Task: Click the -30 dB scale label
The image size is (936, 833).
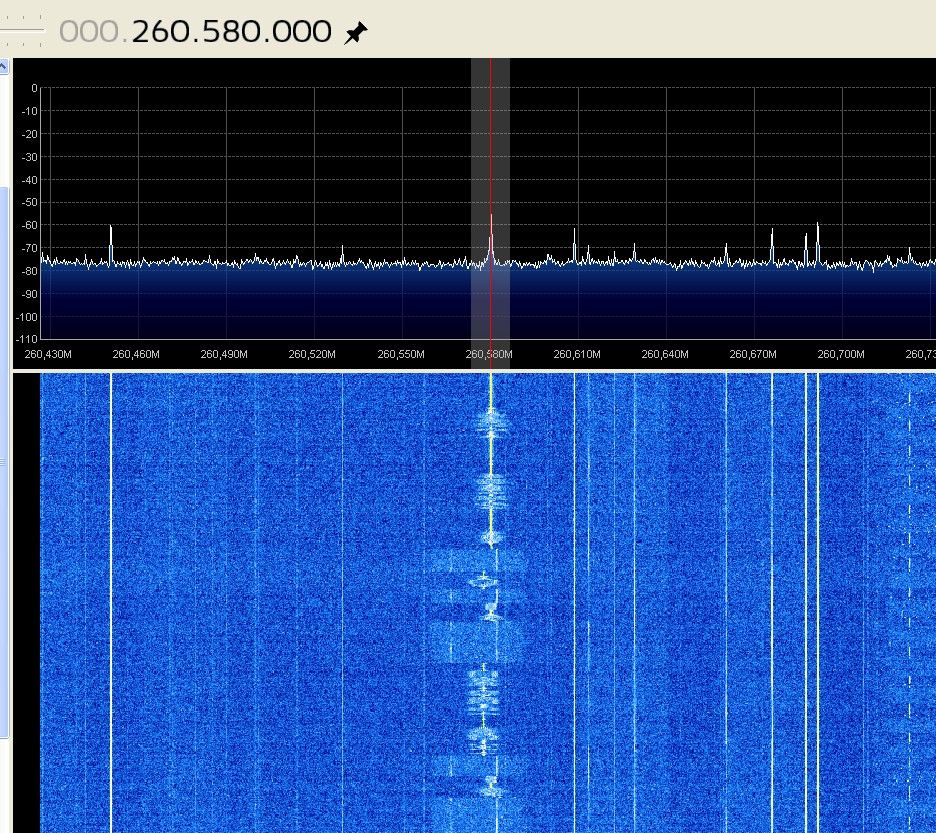Action: pyautogui.click(x=30, y=157)
